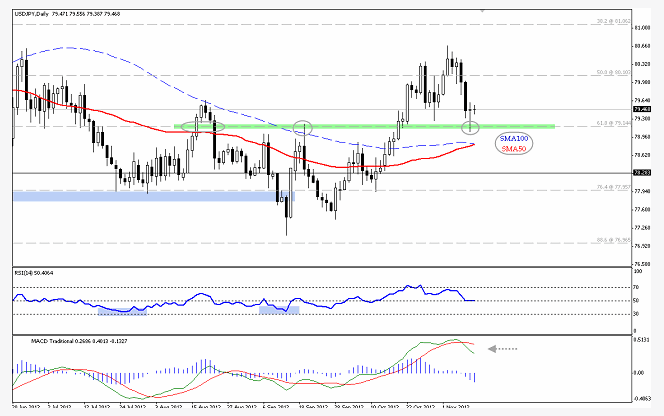Click the 88.6 Fibonacci level label
Viewport: 664px width, 416px height.
[x=613, y=240]
